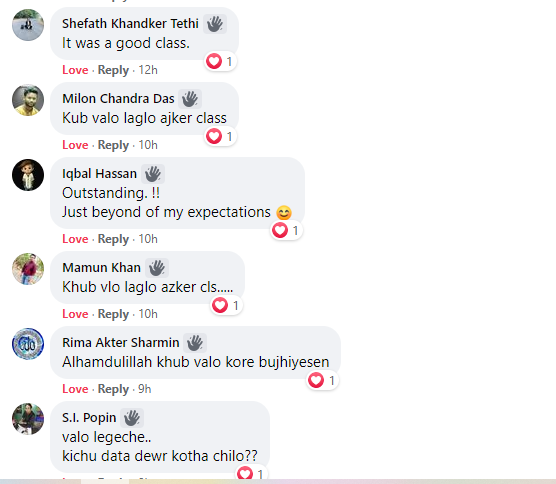The width and height of the screenshot is (556, 484).
Task: Click wave badge beside Milon Chandra Das
Action: [x=190, y=99]
